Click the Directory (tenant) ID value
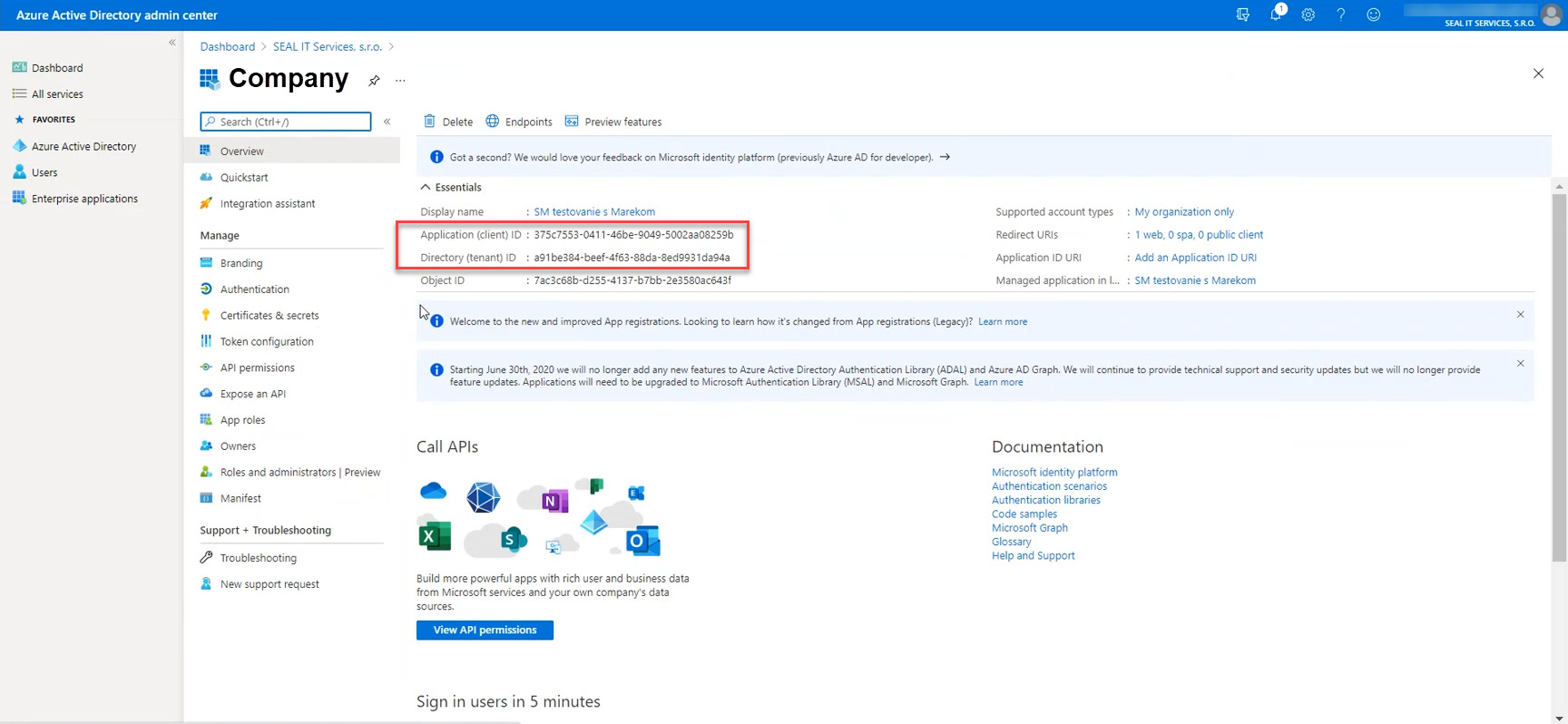1568x724 pixels. click(632, 258)
